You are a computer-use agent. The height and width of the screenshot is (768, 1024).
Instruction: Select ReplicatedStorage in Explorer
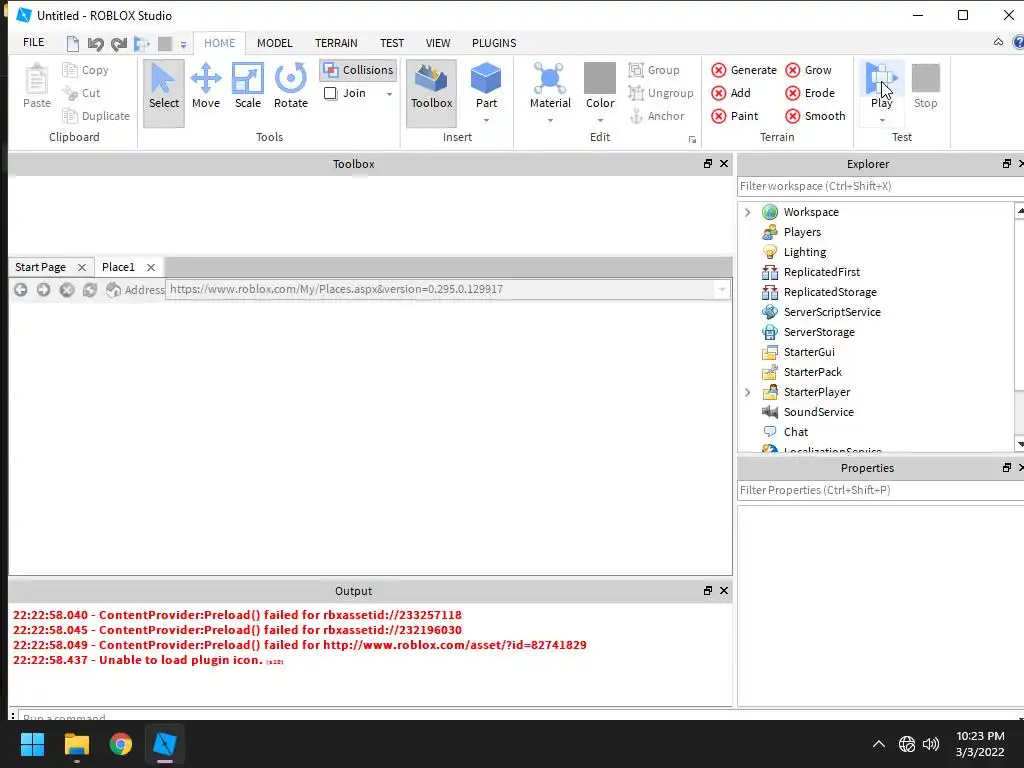829,292
